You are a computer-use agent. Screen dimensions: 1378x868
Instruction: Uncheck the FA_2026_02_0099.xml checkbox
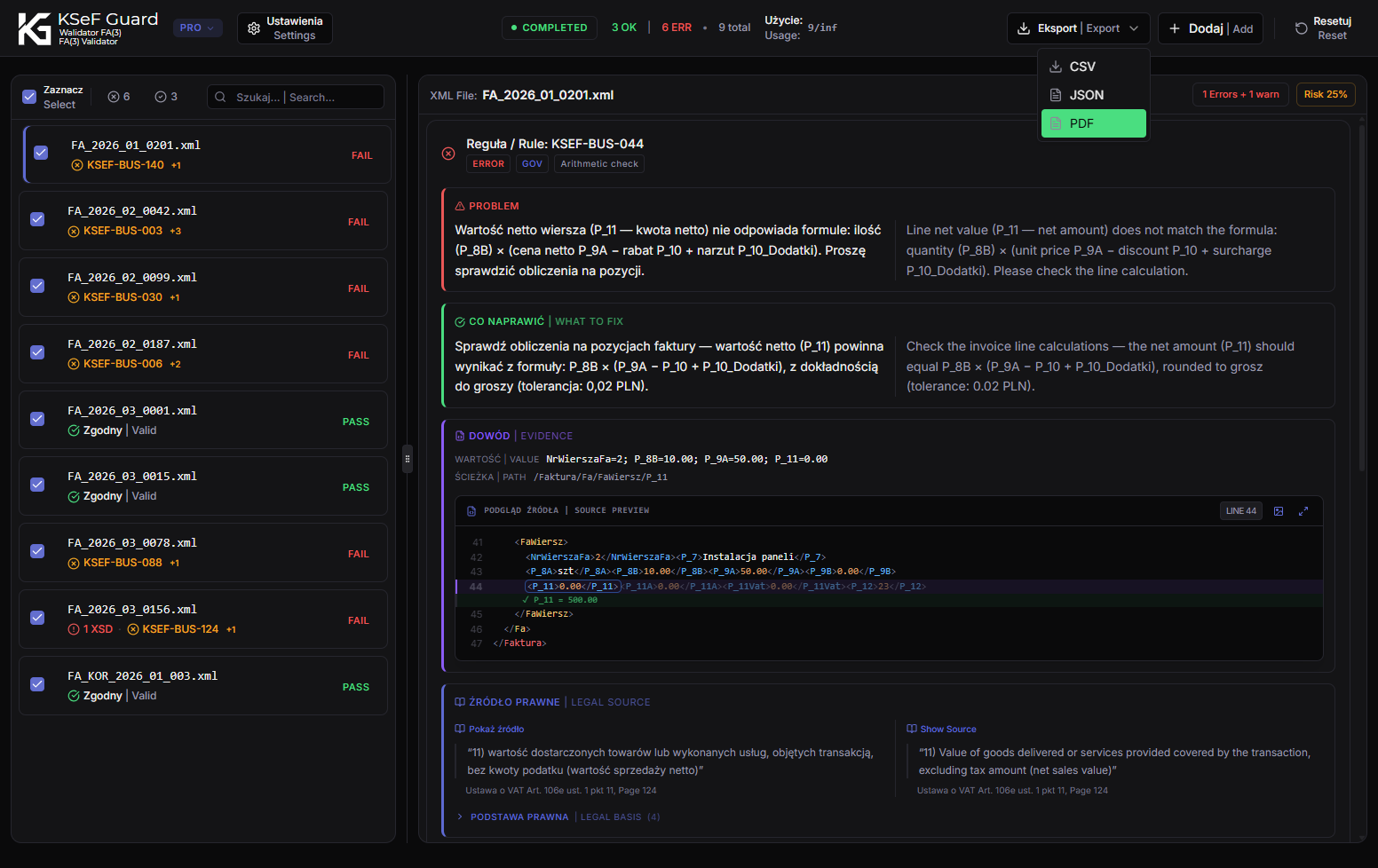(37, 286)
